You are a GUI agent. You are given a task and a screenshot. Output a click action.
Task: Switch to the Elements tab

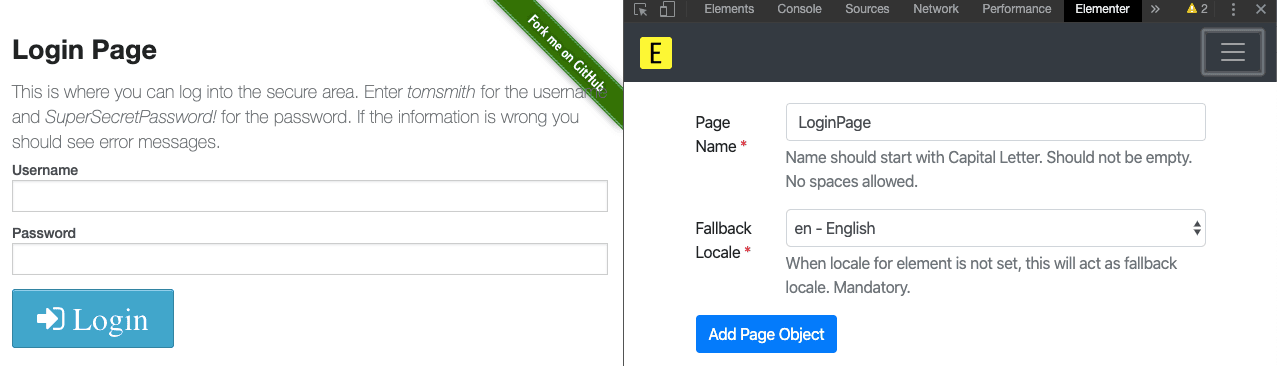729,9
